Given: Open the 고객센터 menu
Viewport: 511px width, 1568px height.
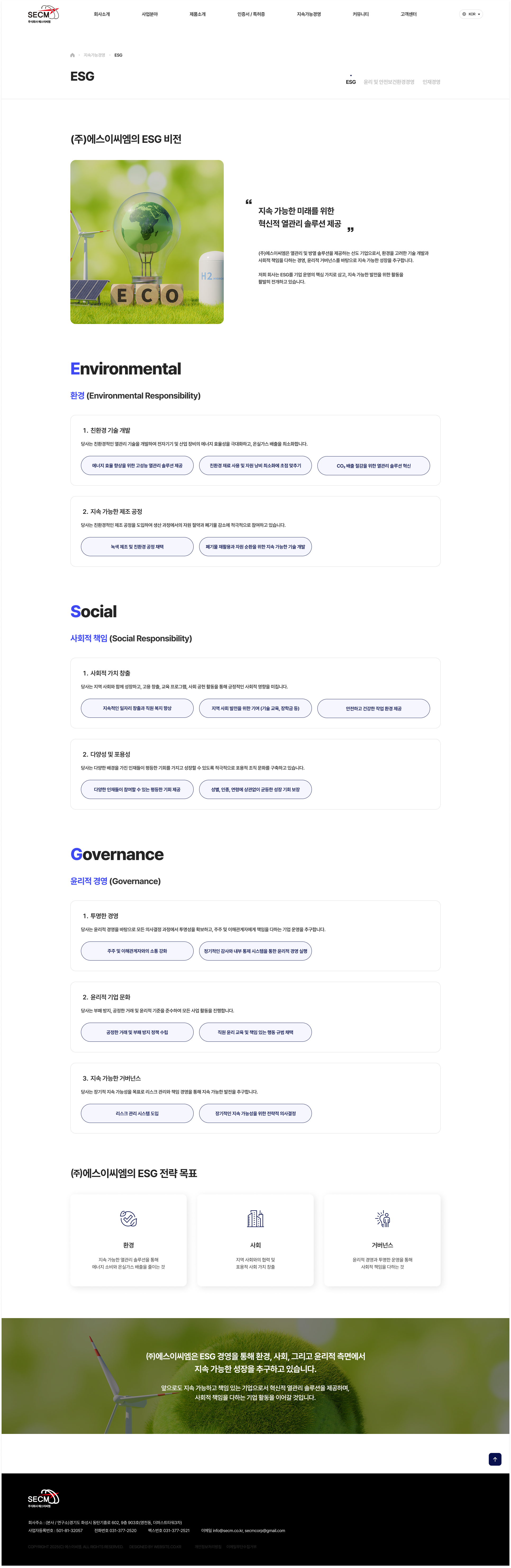Looking at the screenshot, I should pyautogui.click(x=409, y=14).
